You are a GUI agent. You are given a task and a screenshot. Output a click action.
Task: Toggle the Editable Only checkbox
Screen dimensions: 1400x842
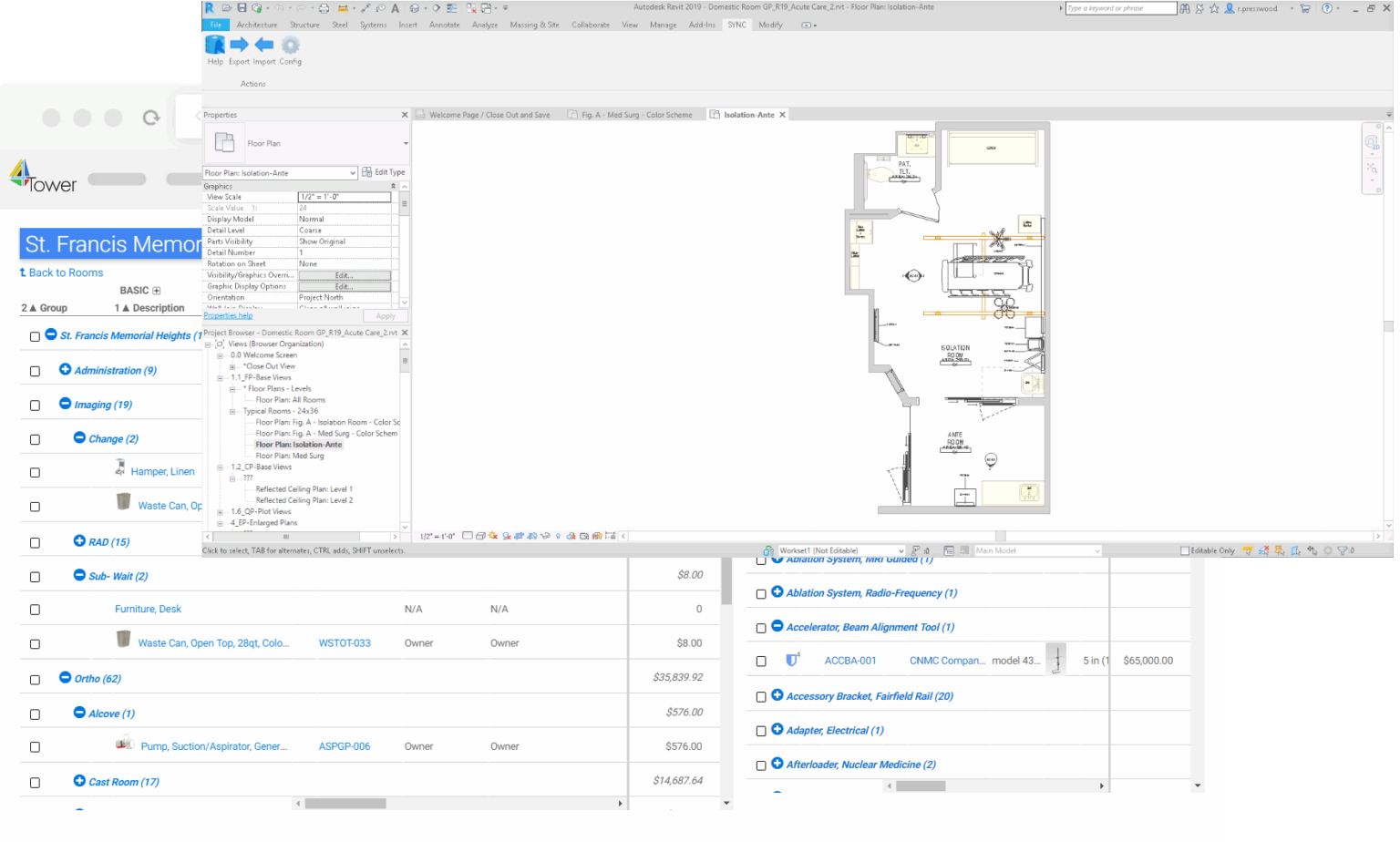point(1185,551)
